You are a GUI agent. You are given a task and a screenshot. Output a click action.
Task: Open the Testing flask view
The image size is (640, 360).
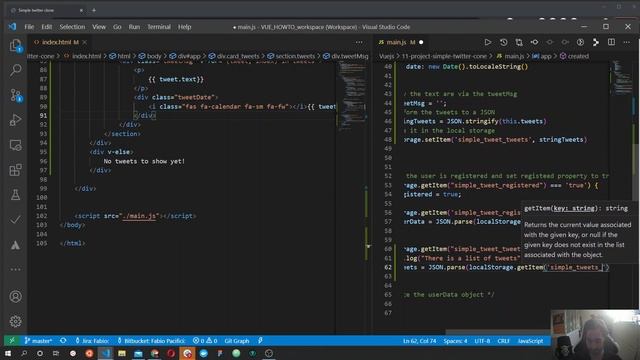click(16, 195)
